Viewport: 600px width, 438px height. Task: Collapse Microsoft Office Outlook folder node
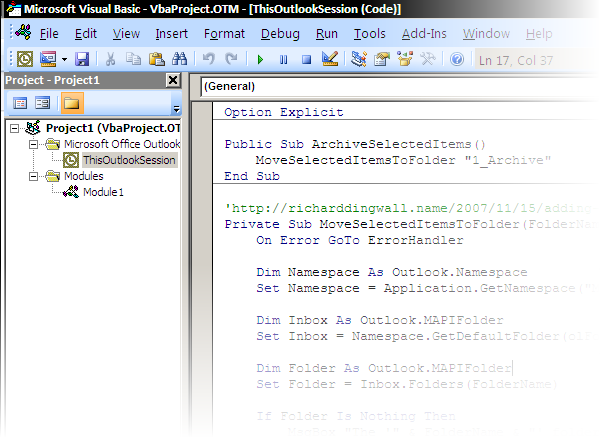33,145
